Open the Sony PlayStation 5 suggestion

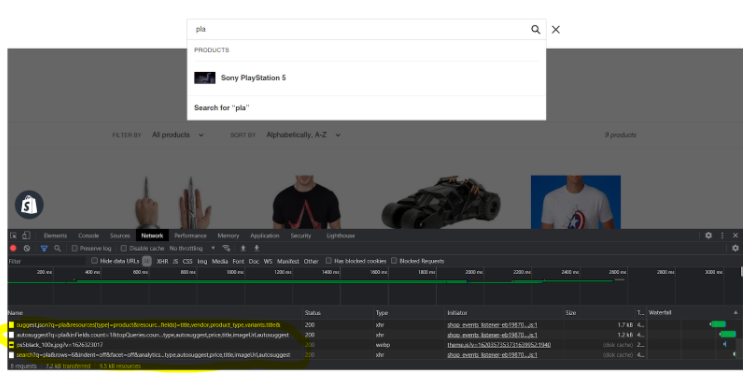(x=366, y=78)
